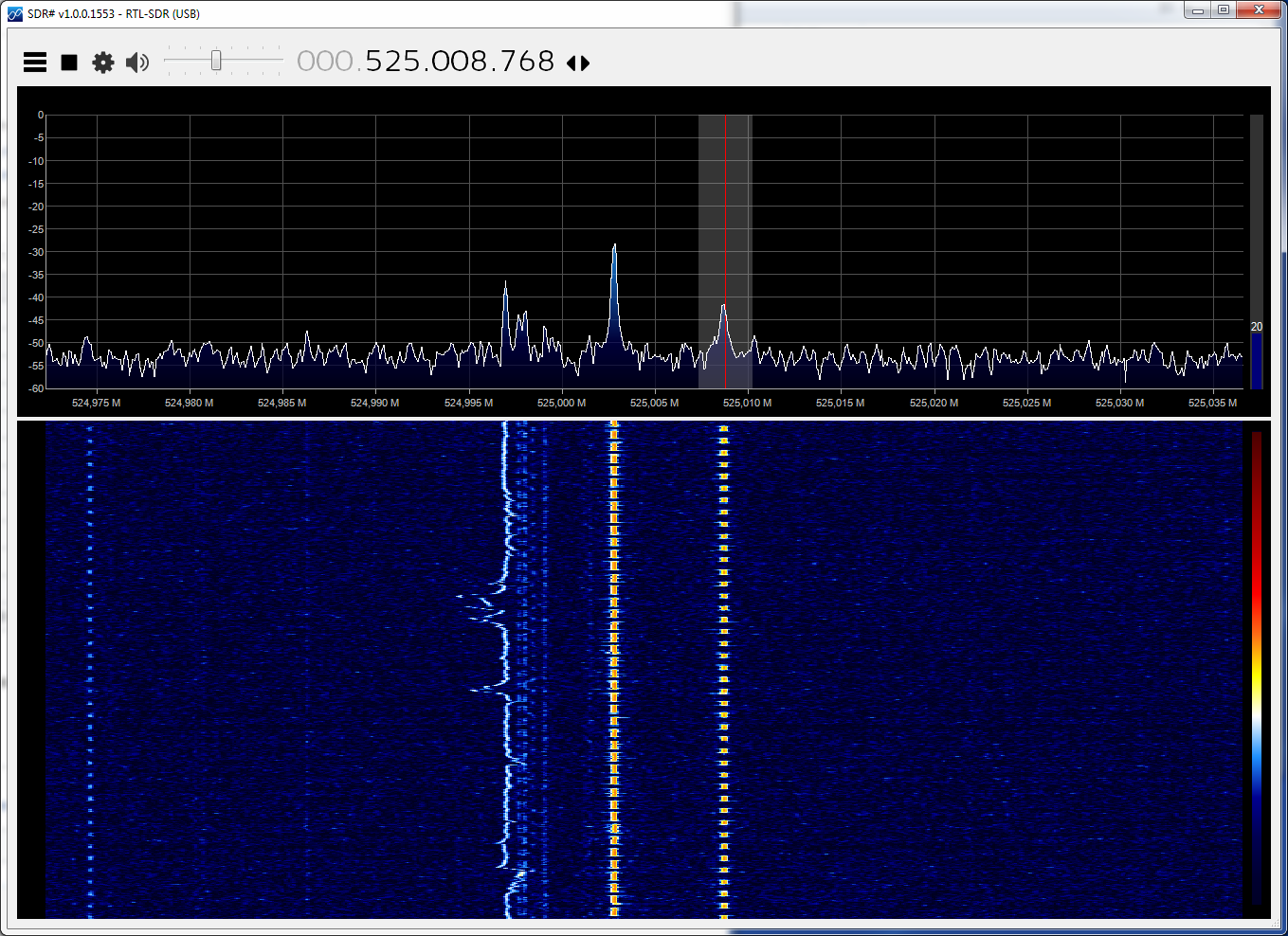This screenshot has width=1288, height=936.
Task: Click the 524,995 M axis label
Action: coord(468,403)
